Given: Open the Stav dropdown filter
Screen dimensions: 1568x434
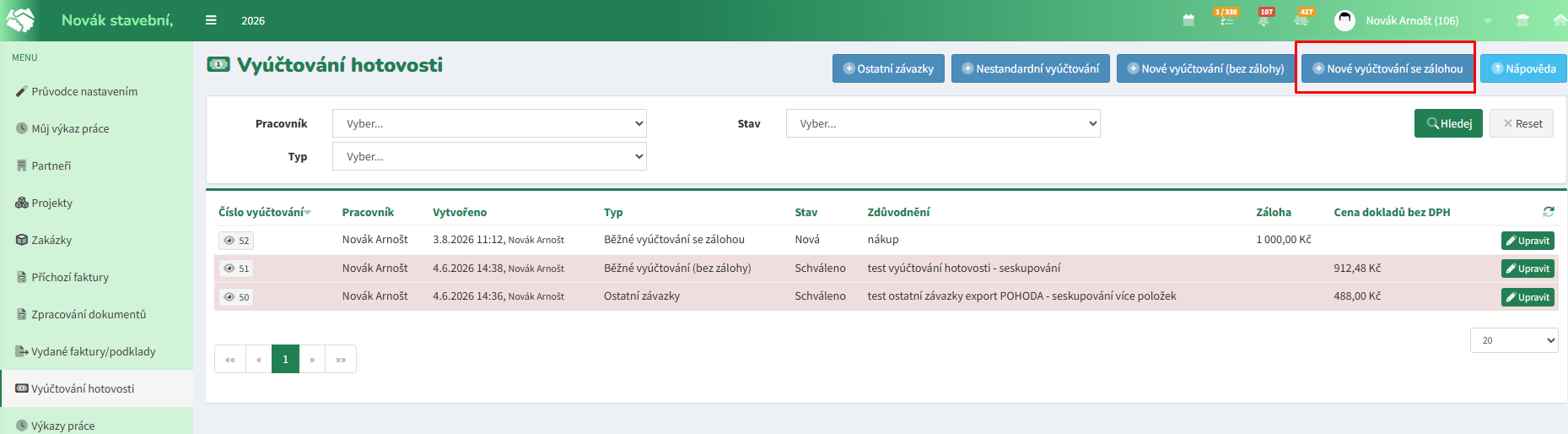Looking at the screenshot, I should click(x=943, y=123).
